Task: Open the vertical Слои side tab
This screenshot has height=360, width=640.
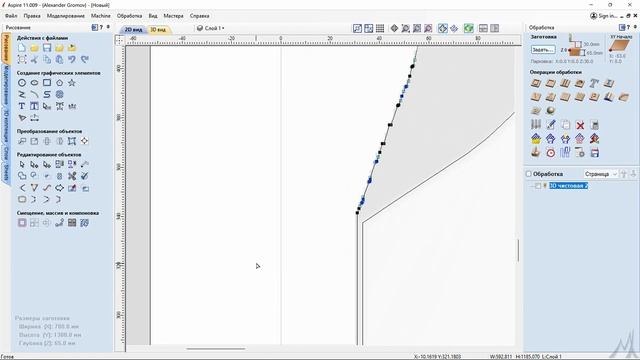Action: click(x=6, y=154)
